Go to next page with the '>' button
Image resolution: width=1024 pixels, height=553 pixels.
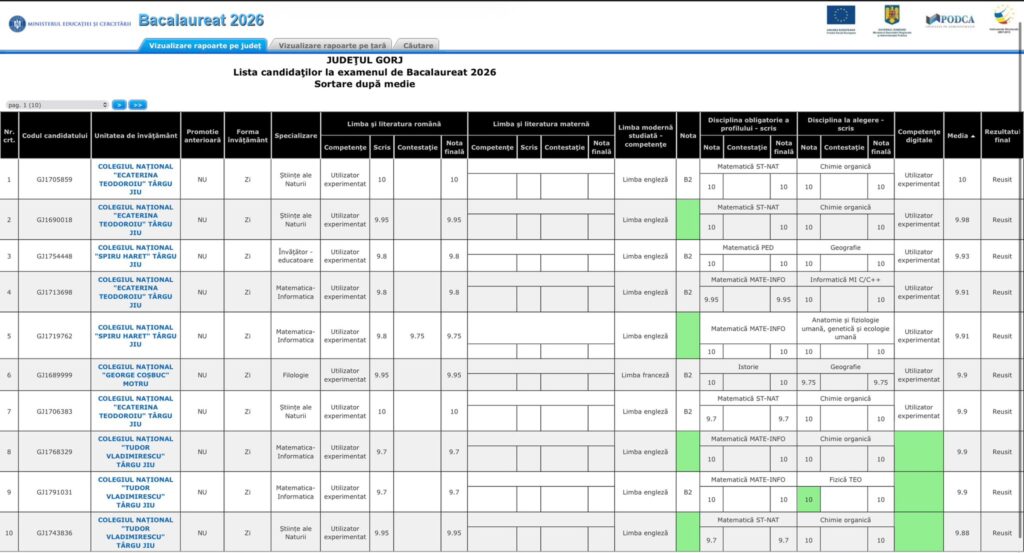coord(119,104)
